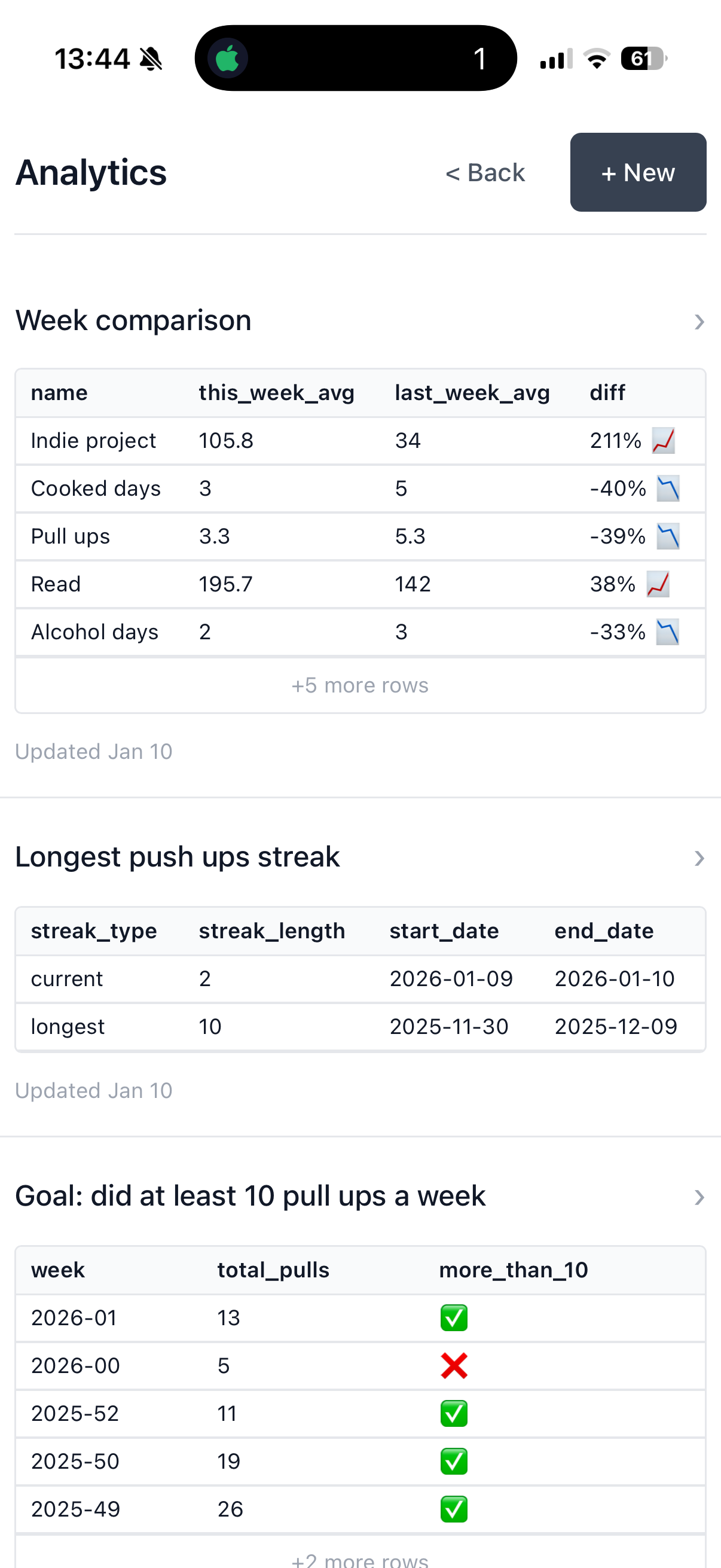The height and width of the screenshot is (1568, 721).
Task: Expand the Week comparison section chevron
Action: 699,321
